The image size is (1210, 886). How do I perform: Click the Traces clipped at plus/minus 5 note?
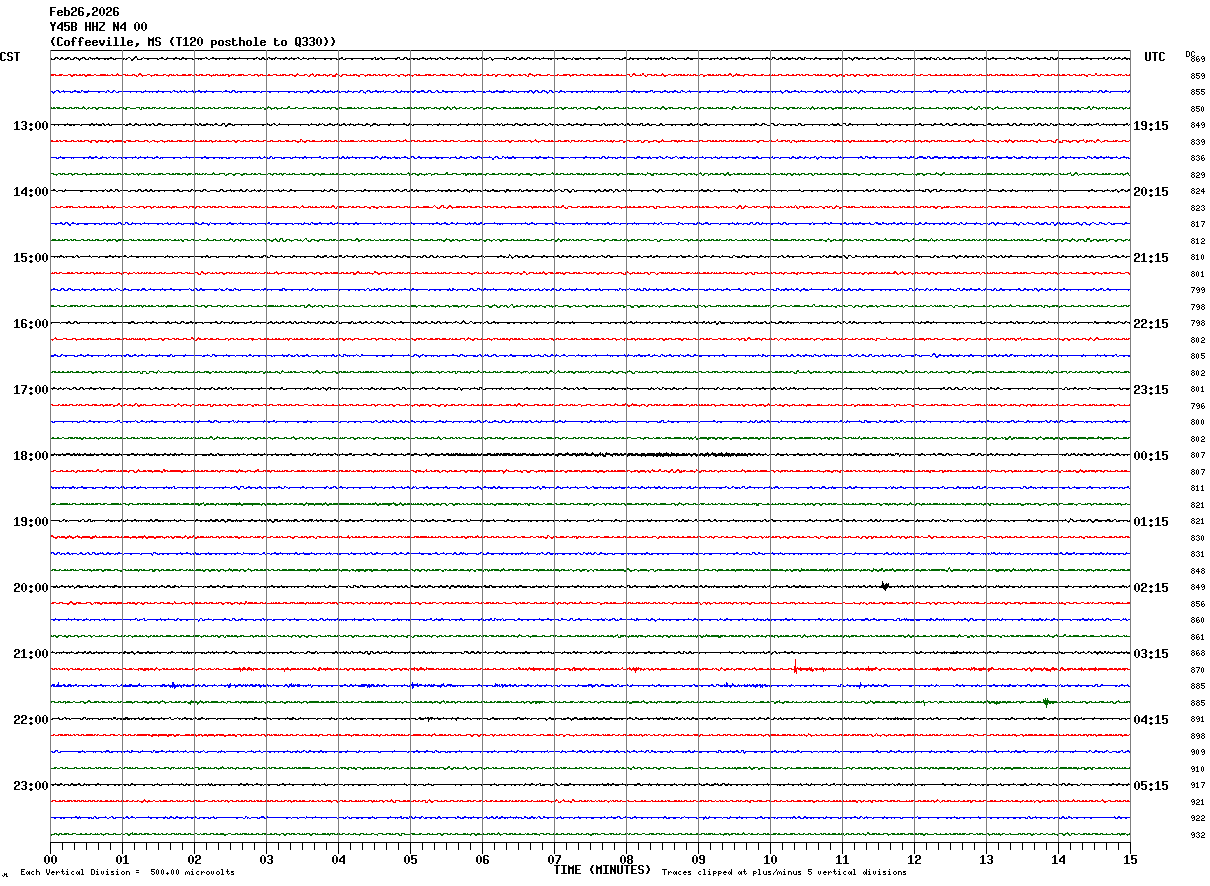click(x=784, y=873)
